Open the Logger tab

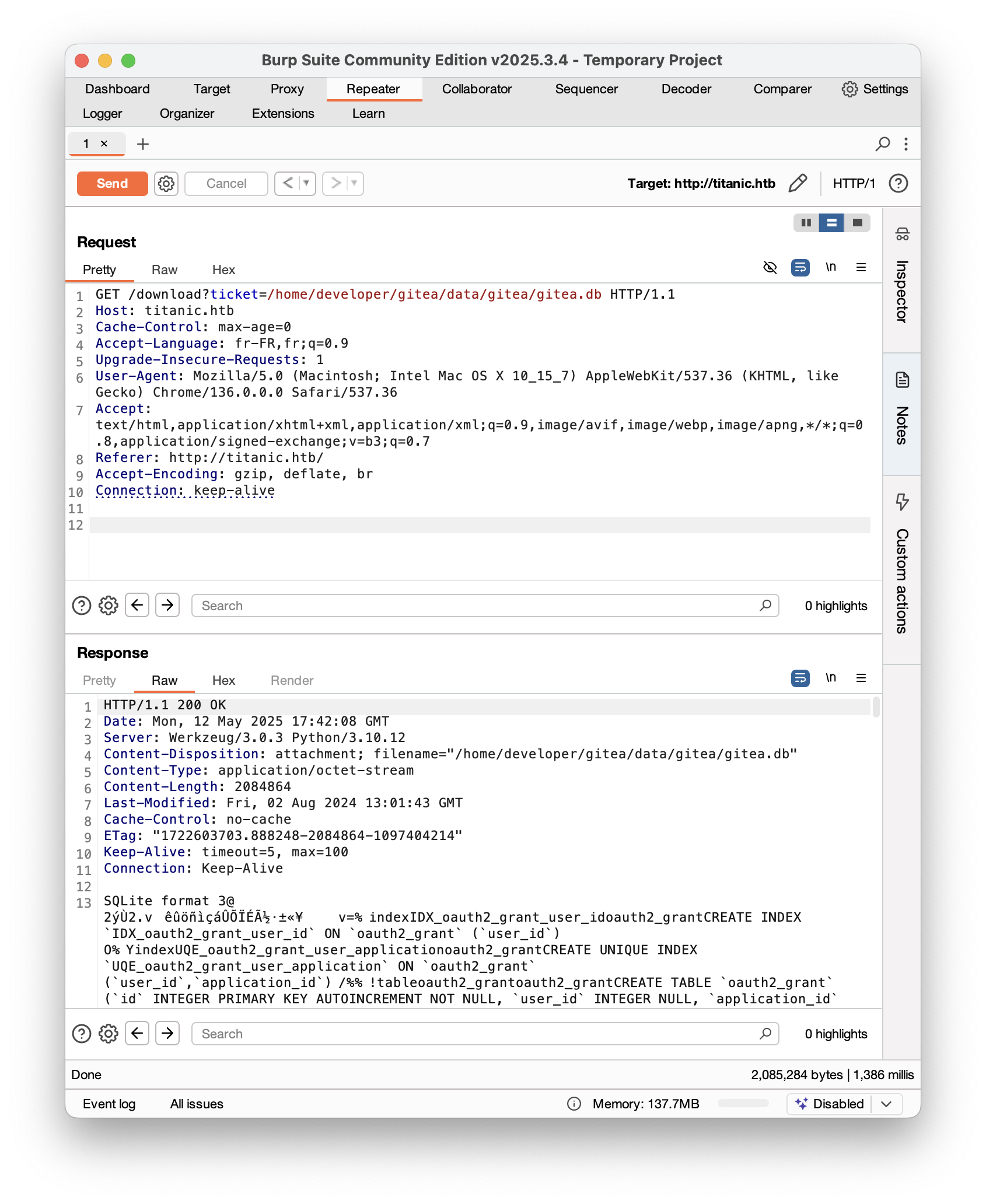tap(102, 114)
